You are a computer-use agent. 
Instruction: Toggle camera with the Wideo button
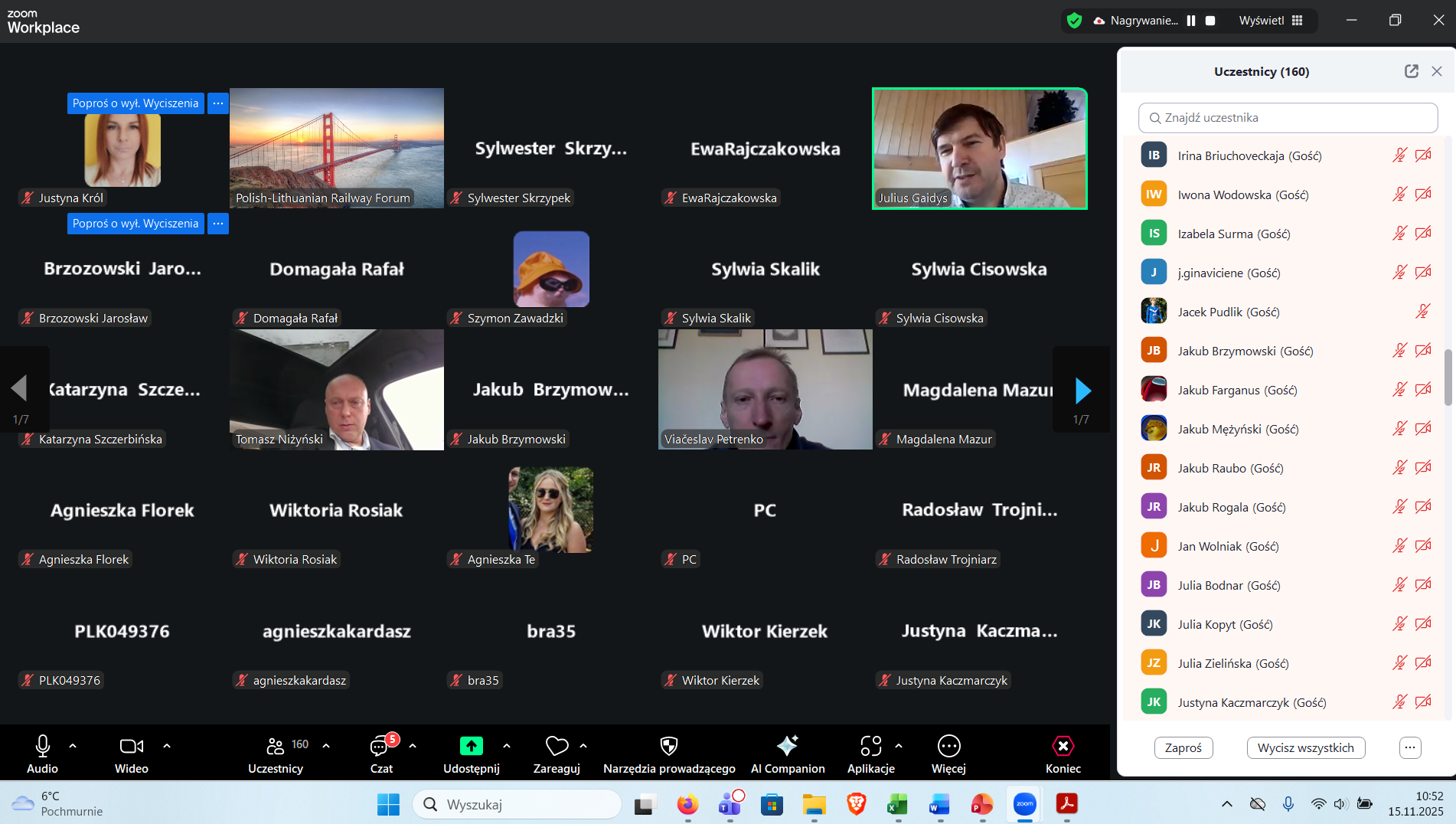tap(131, 746)
